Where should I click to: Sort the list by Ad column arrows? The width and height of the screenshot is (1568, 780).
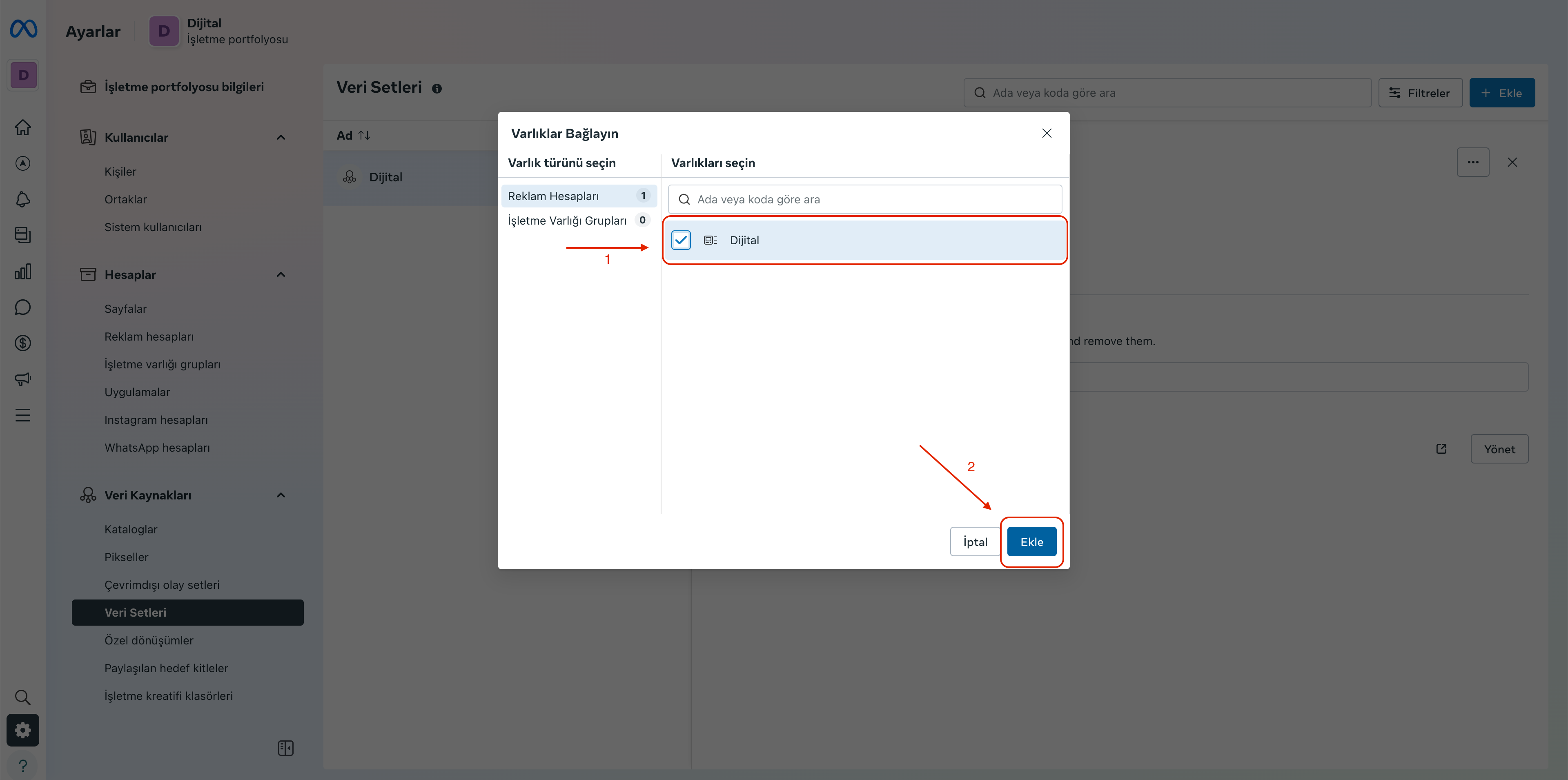[x=364, y=135]
